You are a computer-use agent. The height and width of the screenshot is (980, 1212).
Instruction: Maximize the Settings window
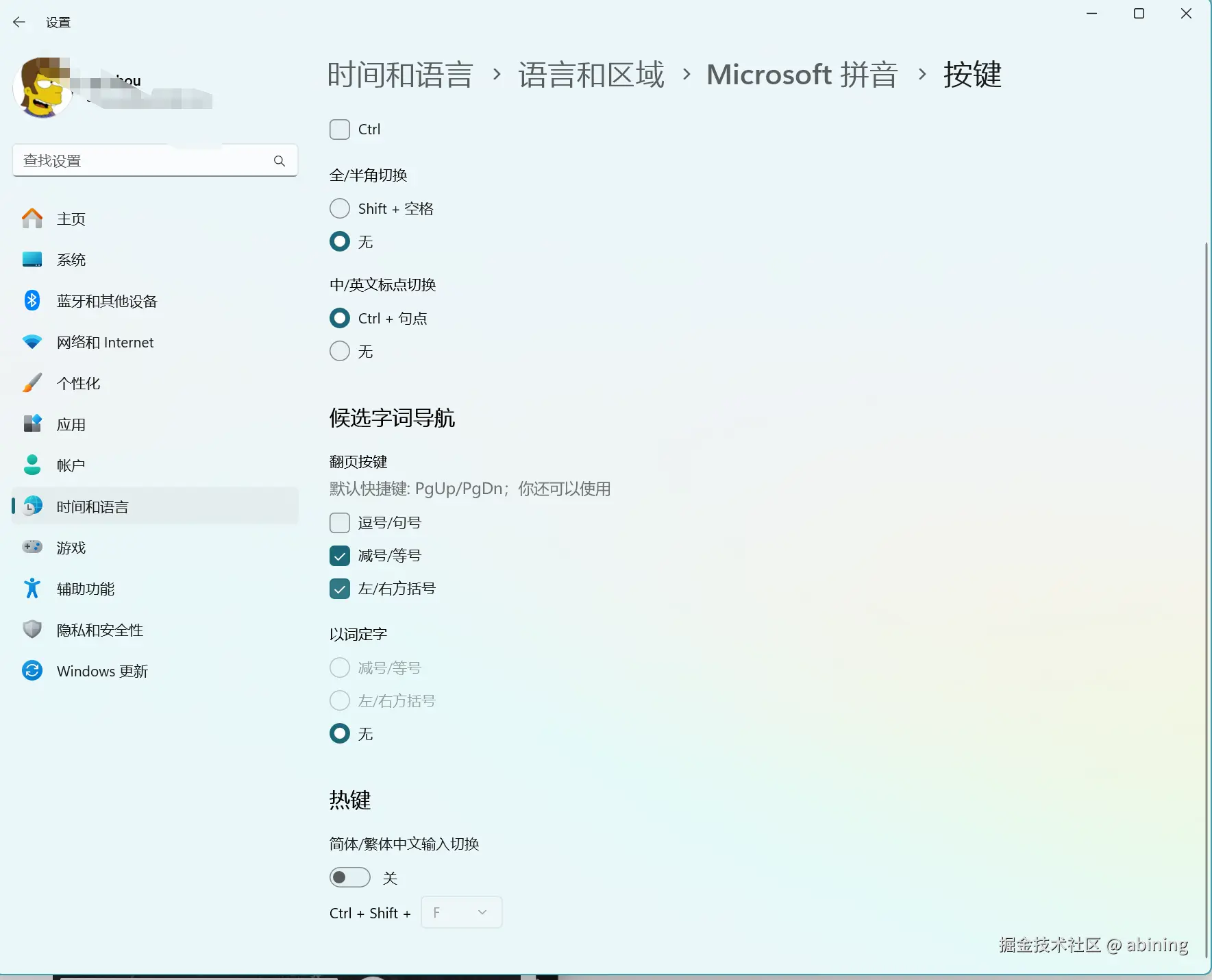pos(1139,14)
